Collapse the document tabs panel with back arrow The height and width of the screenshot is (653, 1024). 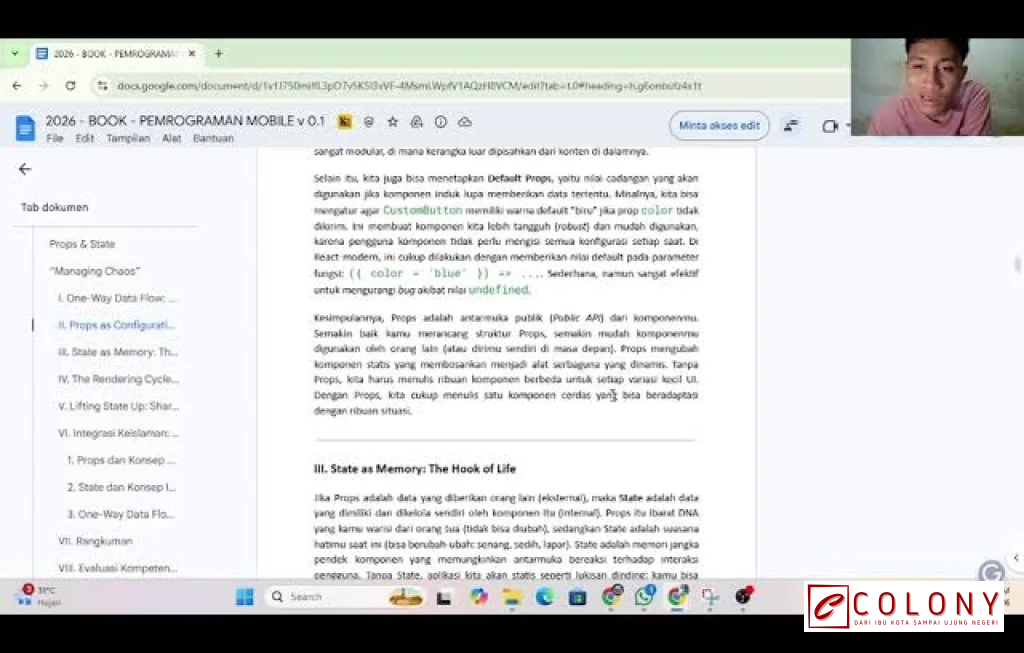point(25,169)
